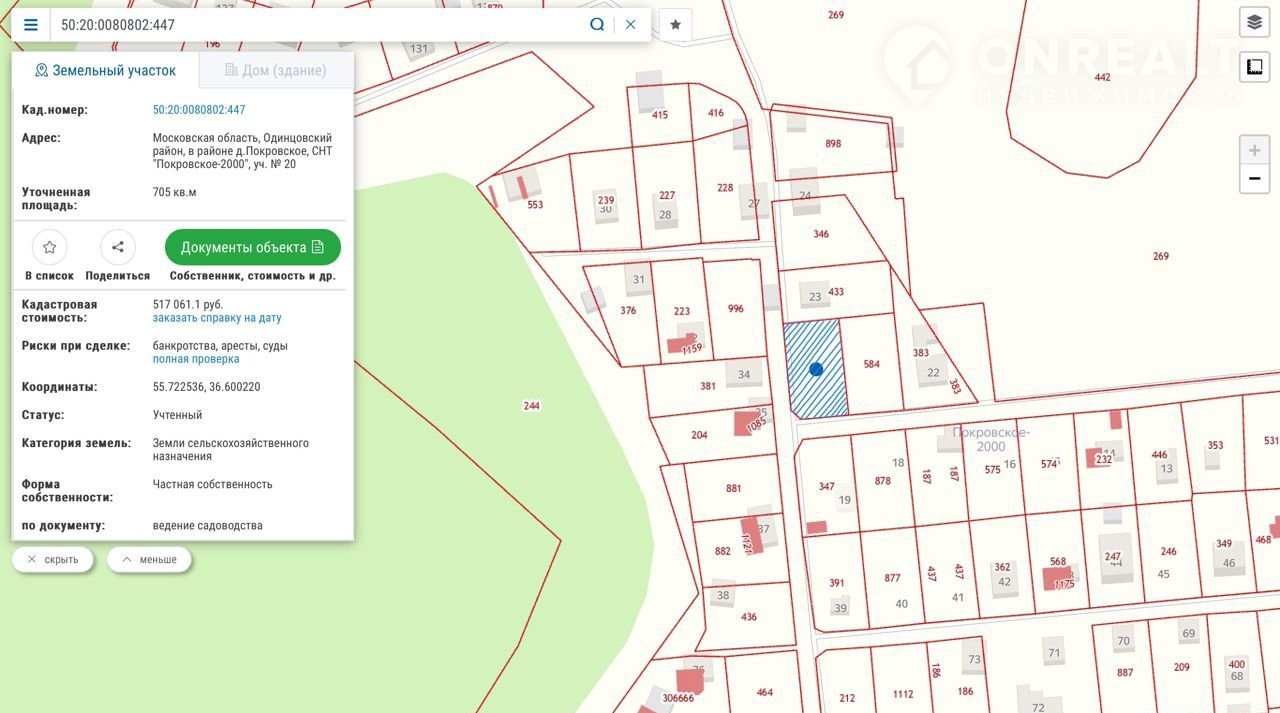Viewport: 1280px width, 713px height.
Task: Open полная проверка link
Action: tap(196, 359)
